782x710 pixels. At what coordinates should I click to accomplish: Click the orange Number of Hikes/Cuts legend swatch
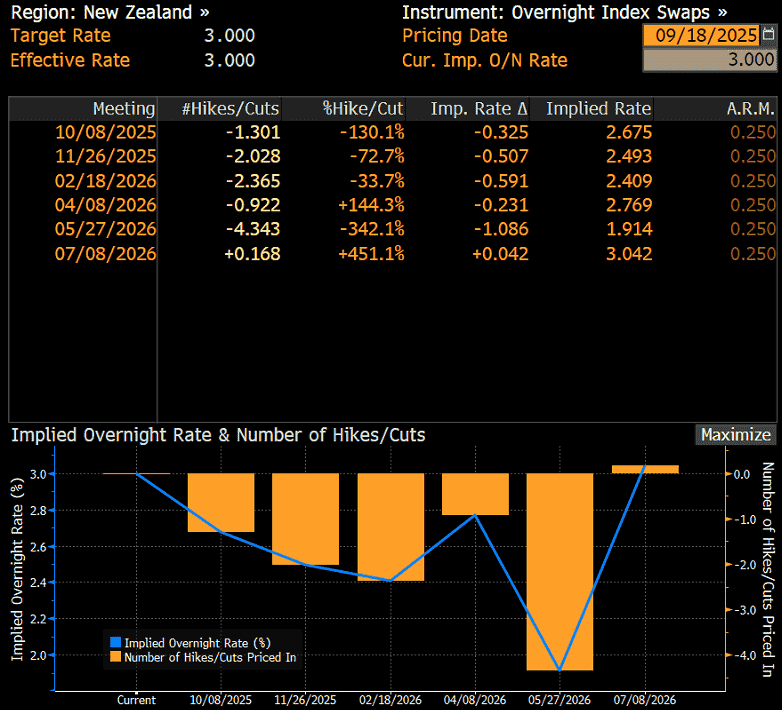coord(116,657)
